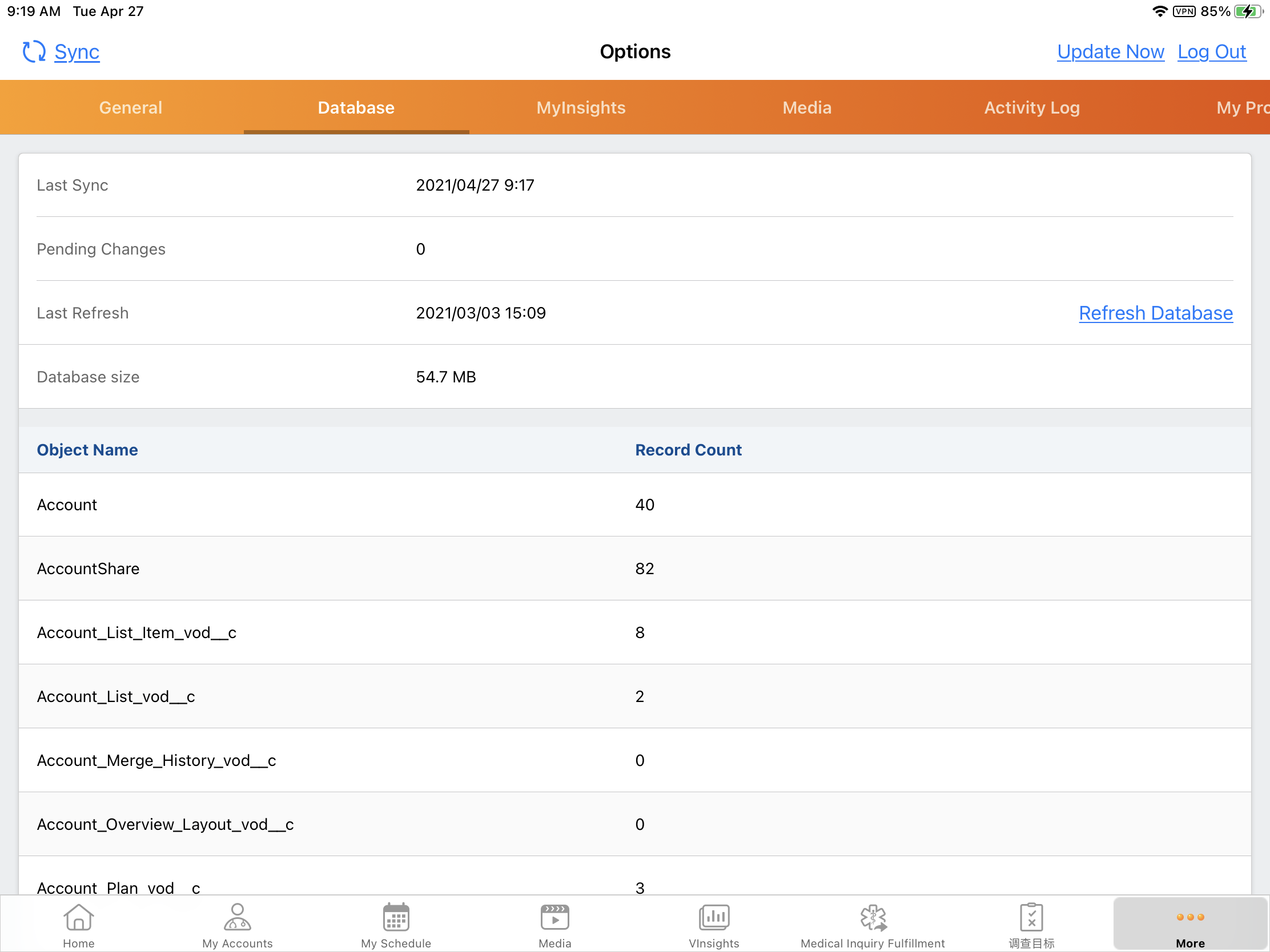Select the AccountShare row
The height and width of the screenshot is (952, 1270).
[634, 568]
